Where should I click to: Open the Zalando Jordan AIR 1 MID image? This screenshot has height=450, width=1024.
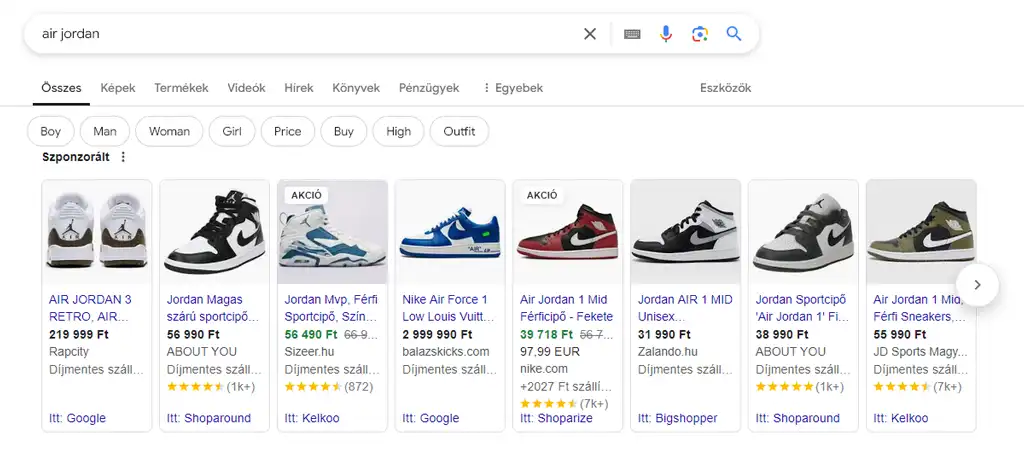686,232
